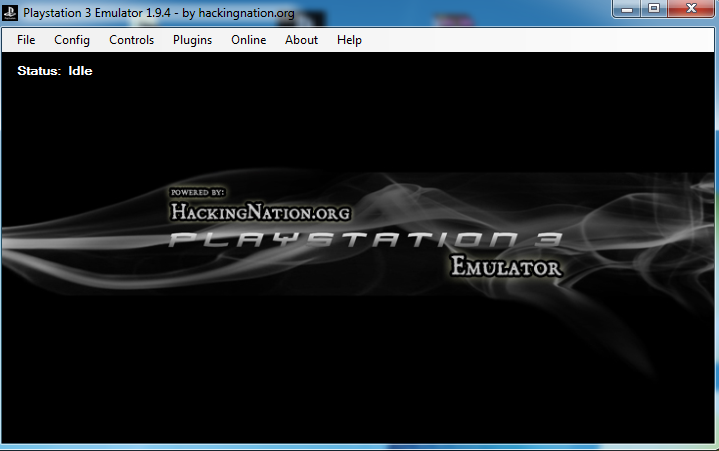The width and height of the screenshot is (719, 451).
Task: Click the 'Status: Idle' text
Action: click(55, 71)
